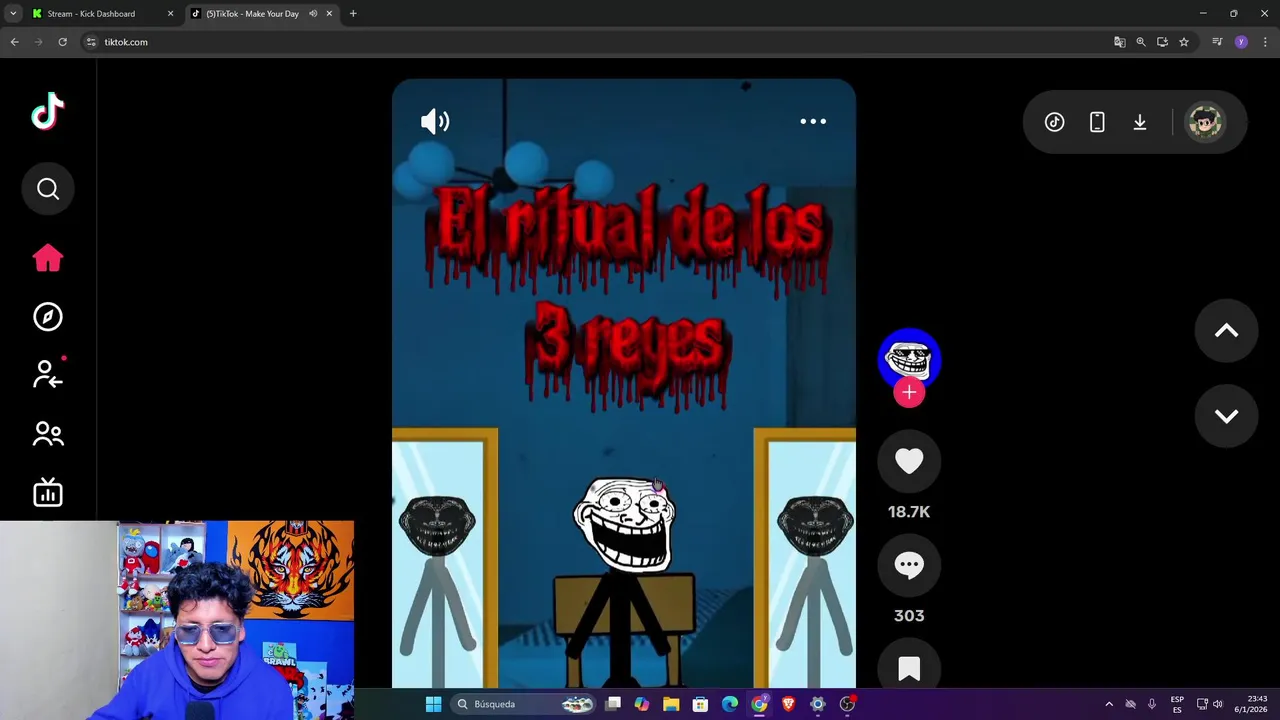
Task: Open Microsoft Store from the taskbar
Action: pyautogui.click(x=700, y=704)
